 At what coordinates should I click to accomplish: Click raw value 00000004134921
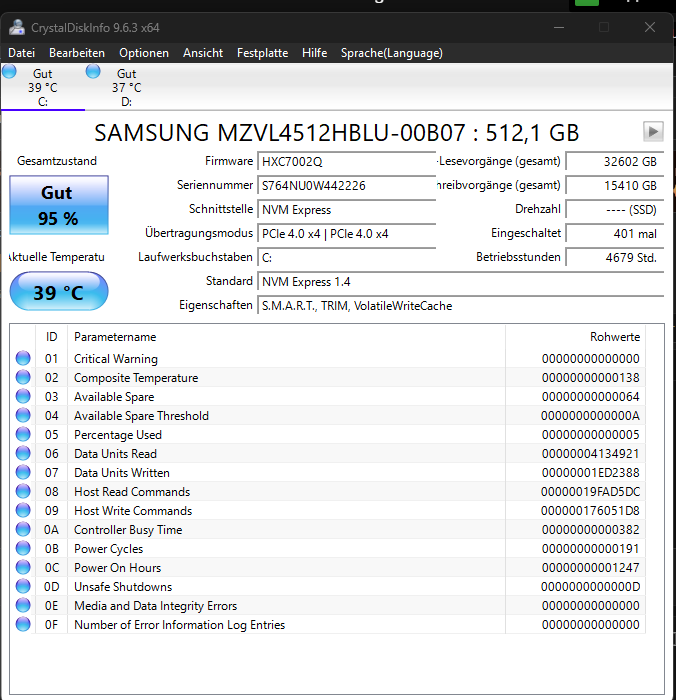tap(590, 454)
